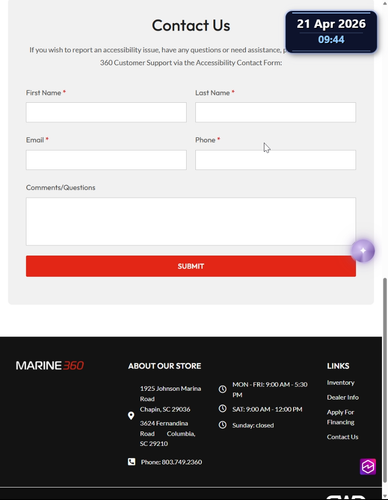Viewport: 388px width, 500px height.
Task: Click the LINKS footer heading
Action: 338,366
